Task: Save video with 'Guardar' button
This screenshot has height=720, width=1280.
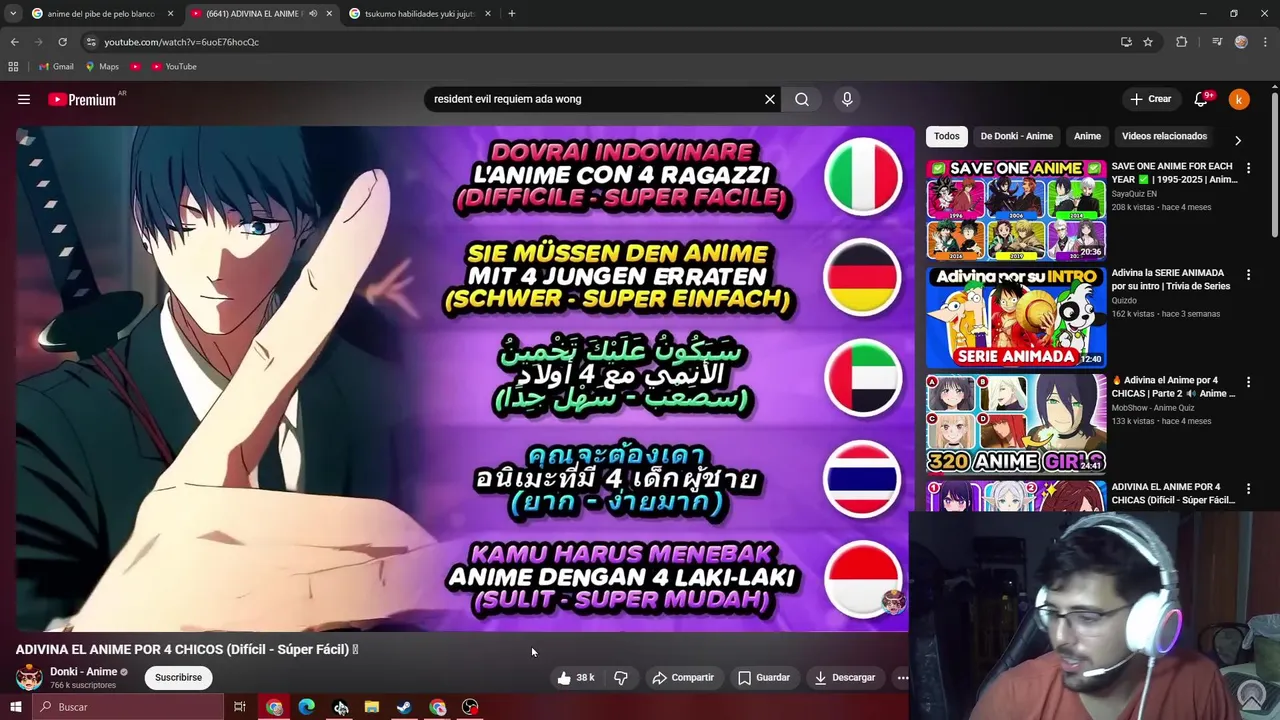Action: click(x=764, y=678)
